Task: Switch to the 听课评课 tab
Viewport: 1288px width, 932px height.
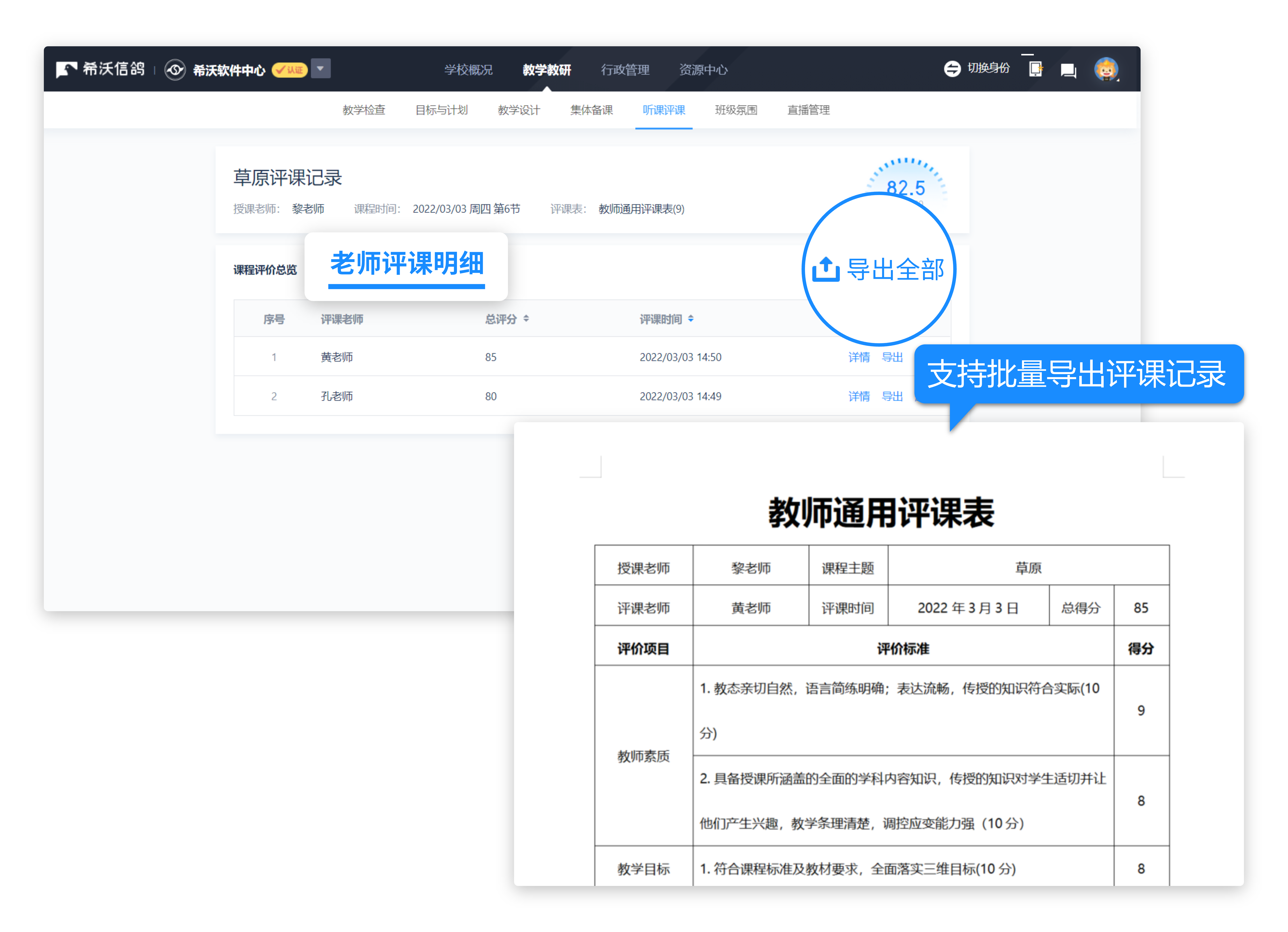Action: click(664, 110)
